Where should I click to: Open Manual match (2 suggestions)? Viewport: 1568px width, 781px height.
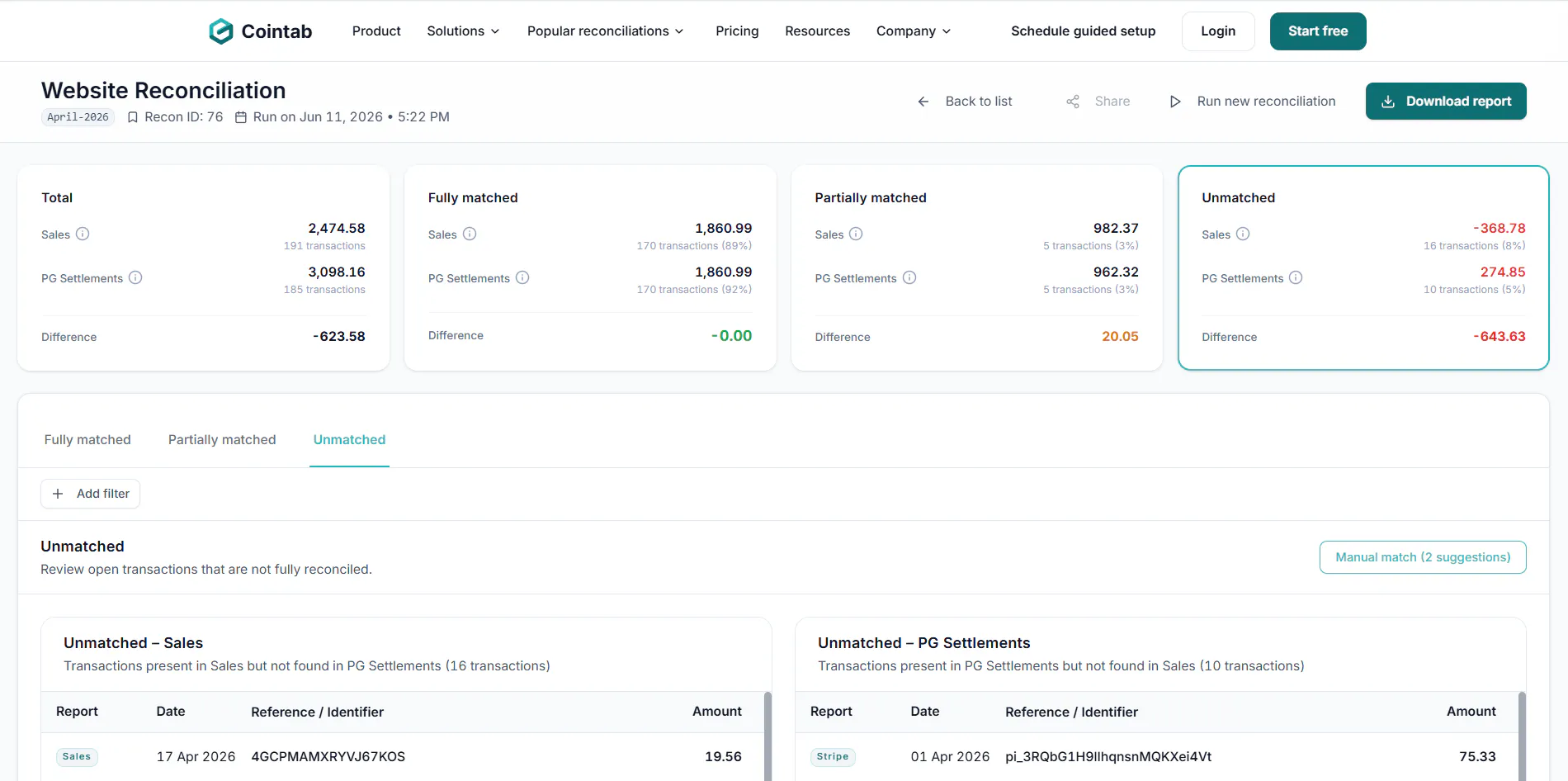click(x=1423, y=557)
